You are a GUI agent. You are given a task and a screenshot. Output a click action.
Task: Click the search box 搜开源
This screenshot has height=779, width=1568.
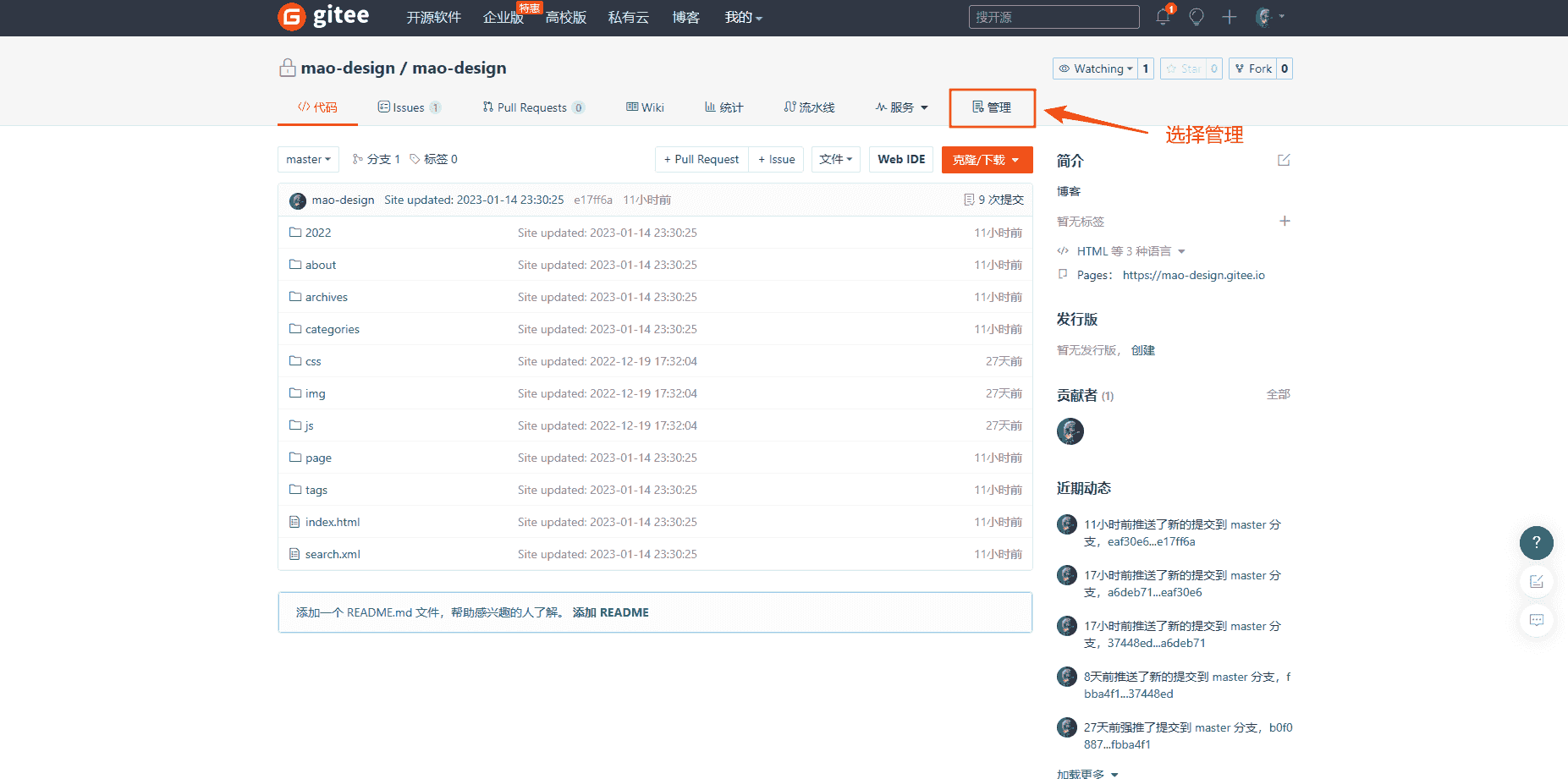(x=1054, y=17)
